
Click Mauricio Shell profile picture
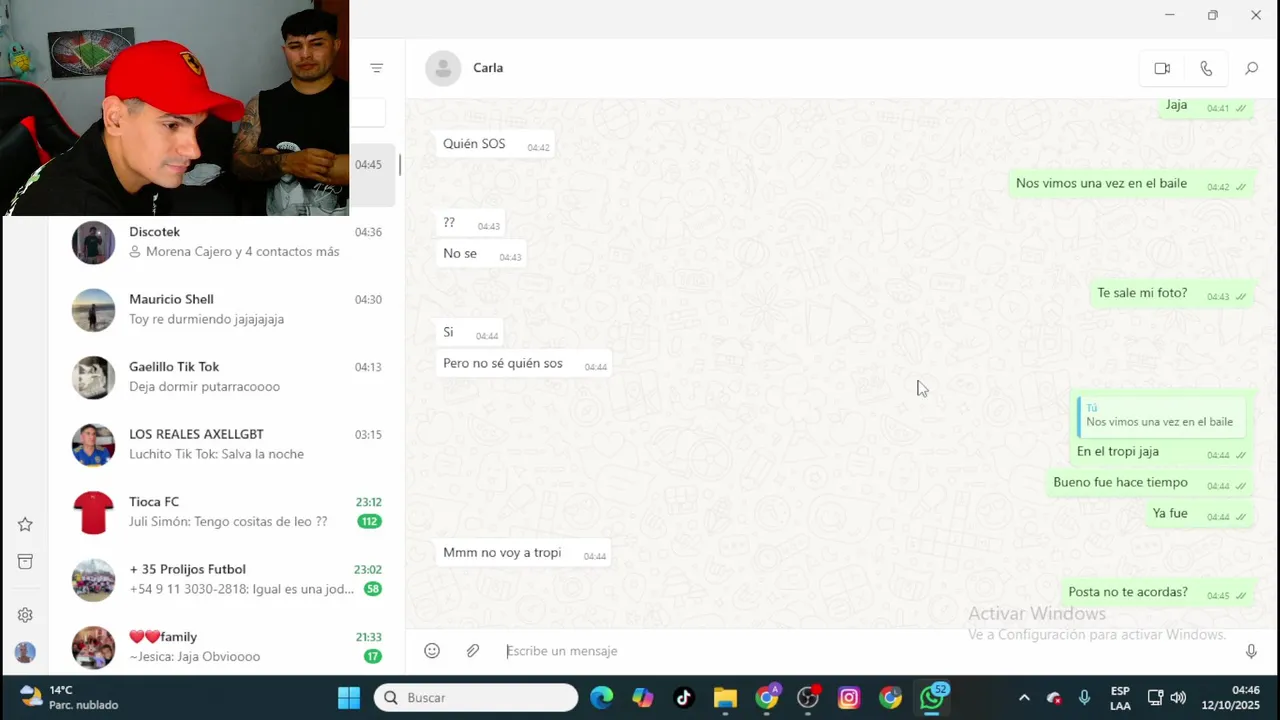[93, 310]
